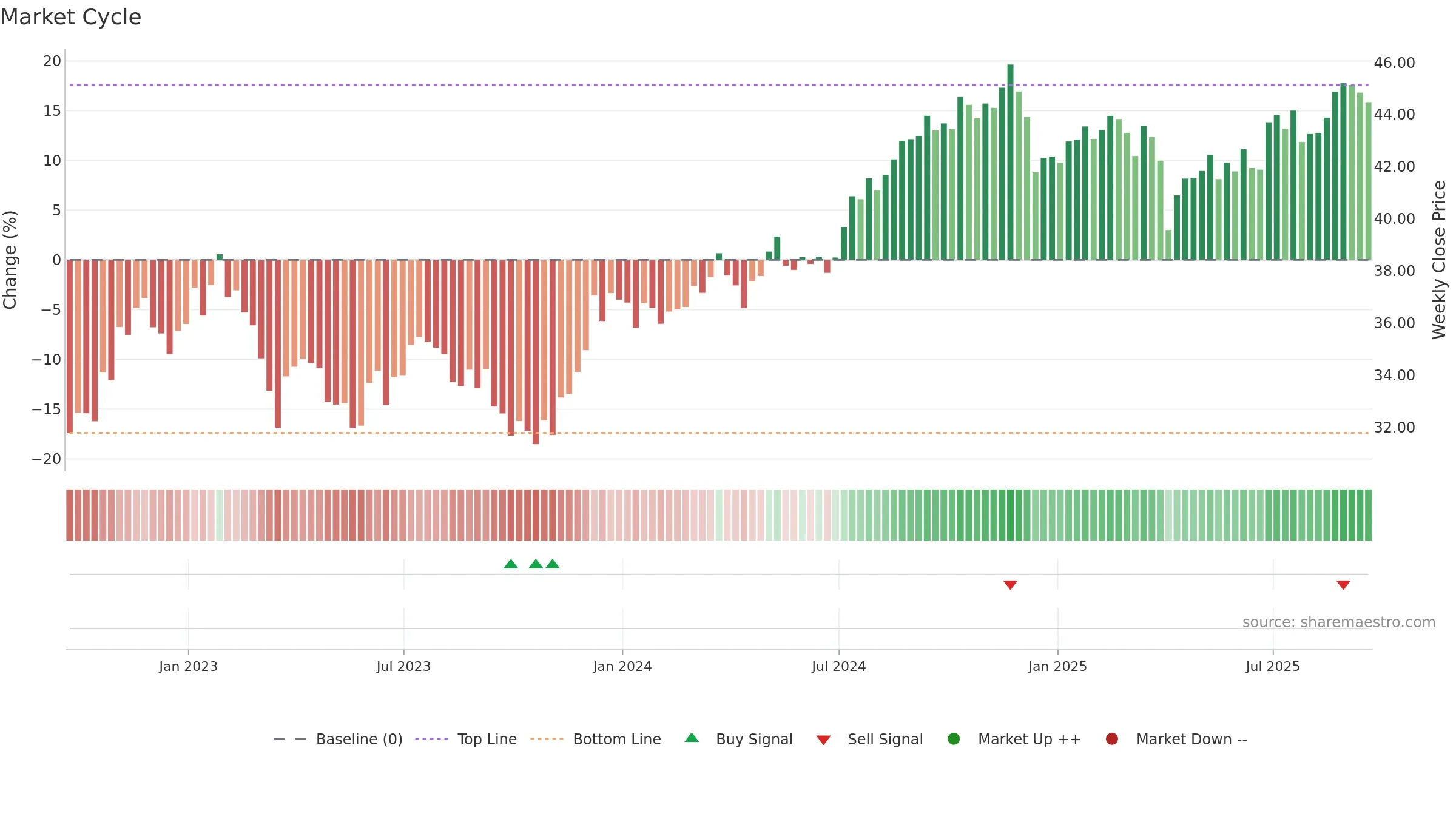Click the 15 tick on the change axis
1456x819 pixels.
(x=52, y=111)
